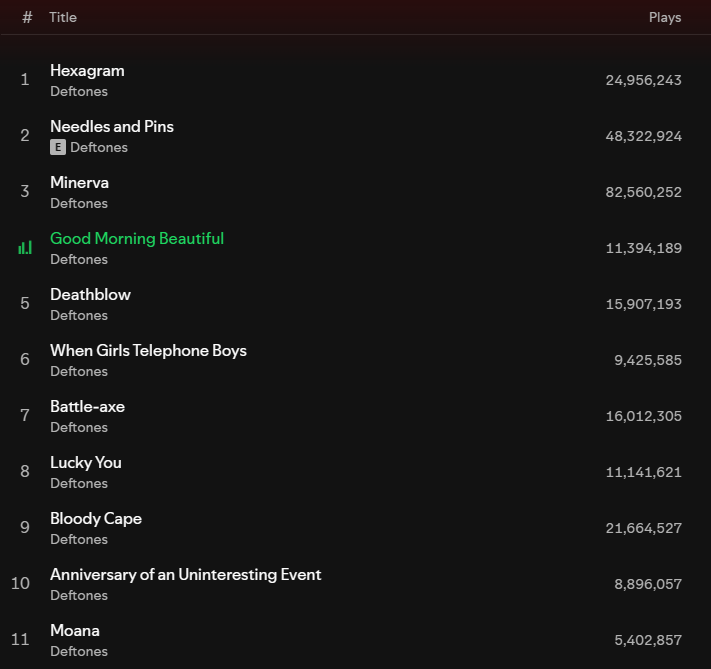The height and width of the screenshot is (669, 711).
Task: Click the # column header
Action: coord(27,17)
